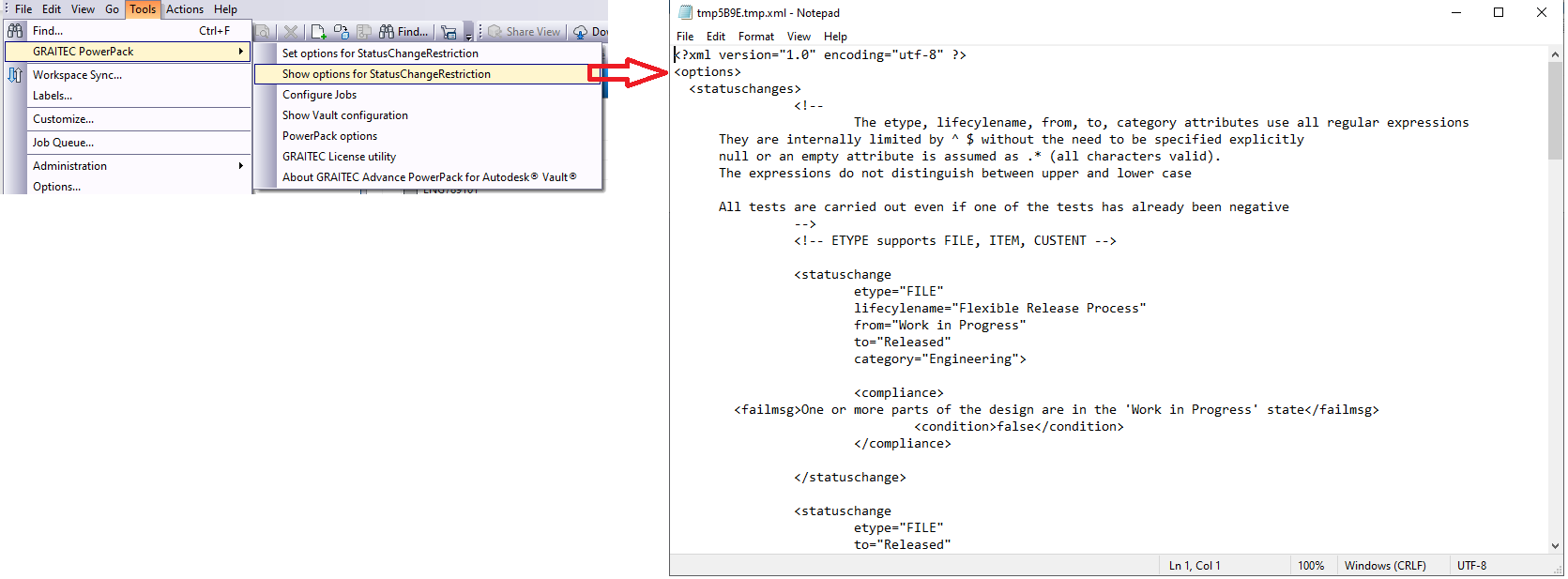
Task: Open About GRAITEC Advance PowerPack entry
Action: [428, 177]
